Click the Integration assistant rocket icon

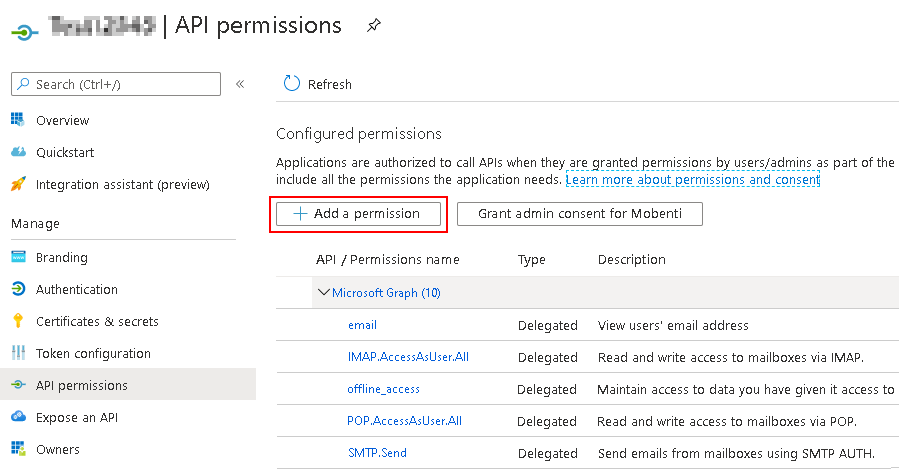click(18, 184)
